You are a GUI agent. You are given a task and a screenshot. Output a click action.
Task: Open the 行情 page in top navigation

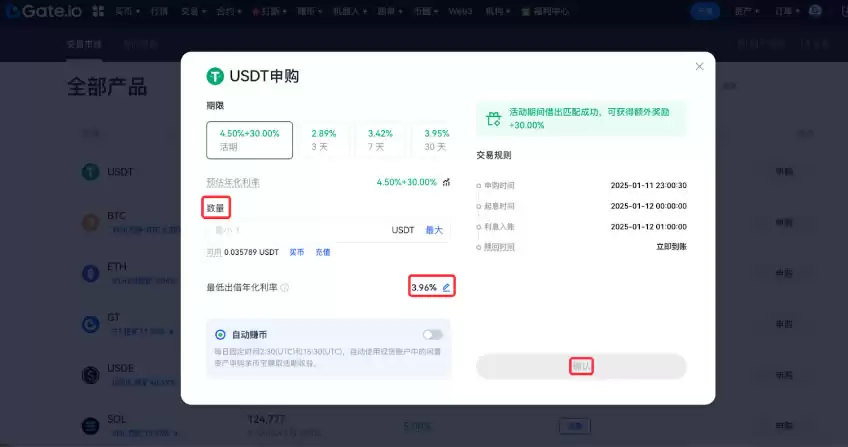[159, 11]
